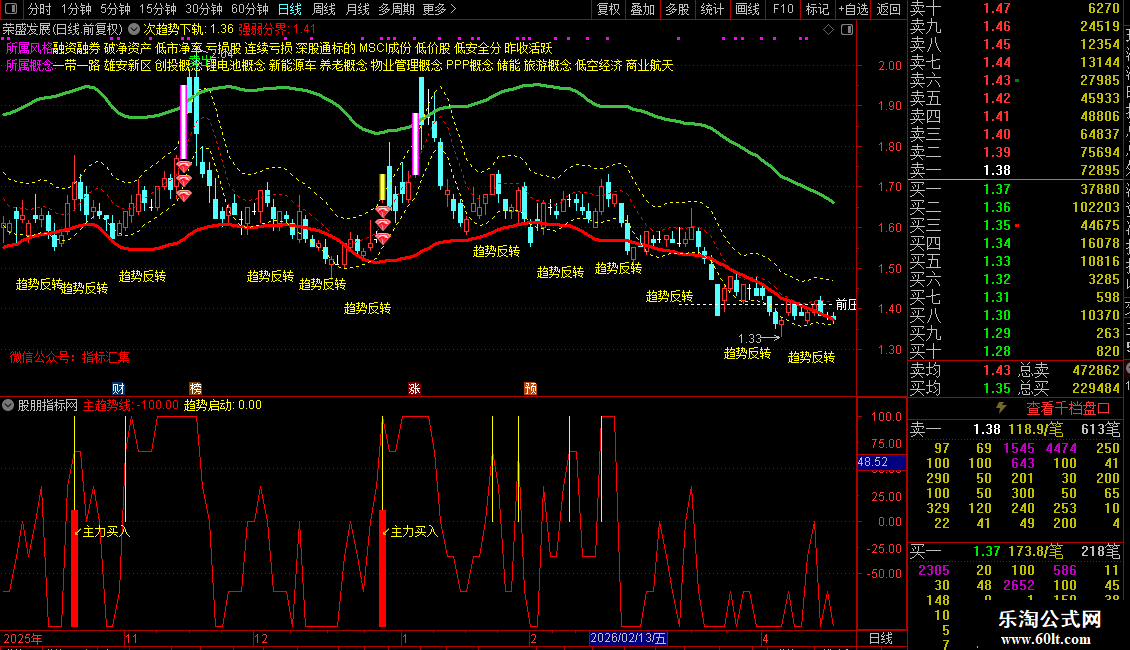The height and width of the screenshot is (650, 1130).
Task: Click the 多股 multi-stock button
Action: [677, 9]
